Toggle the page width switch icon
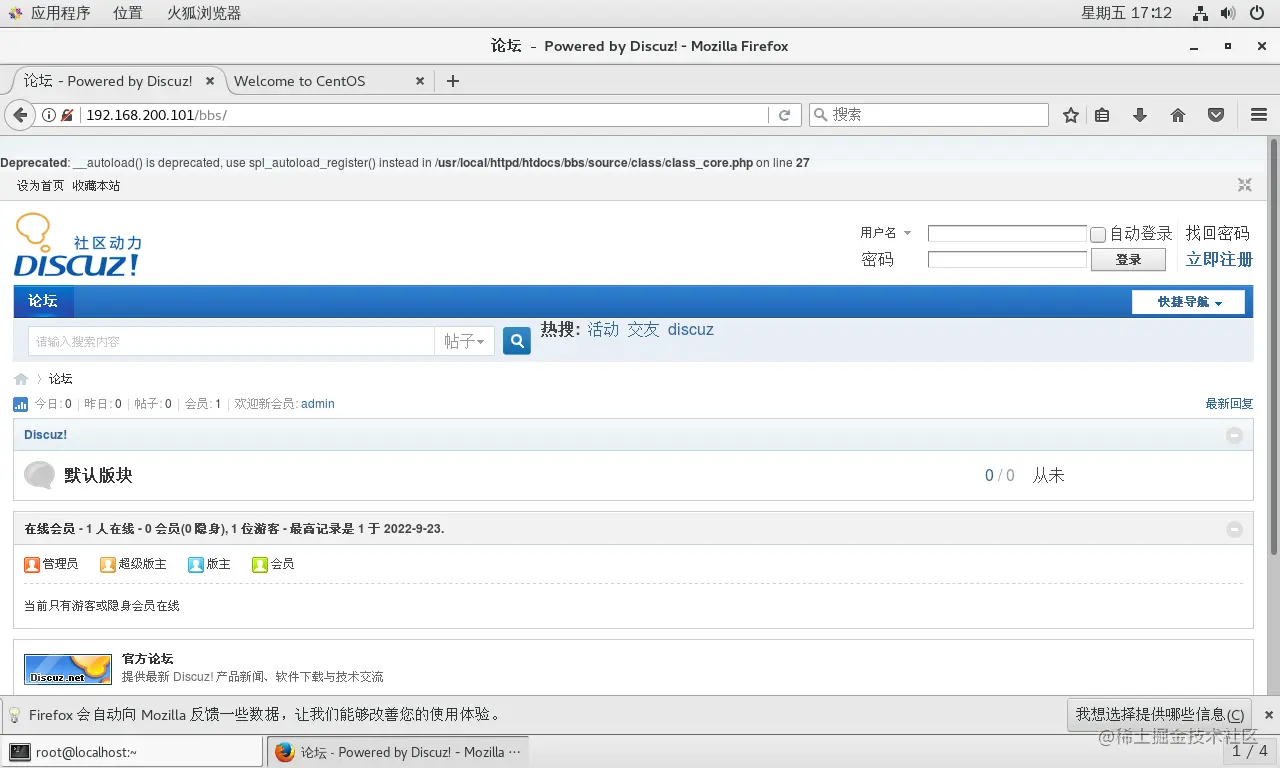The width and height of the screenshot is (1280, 768). point(1244,185)
